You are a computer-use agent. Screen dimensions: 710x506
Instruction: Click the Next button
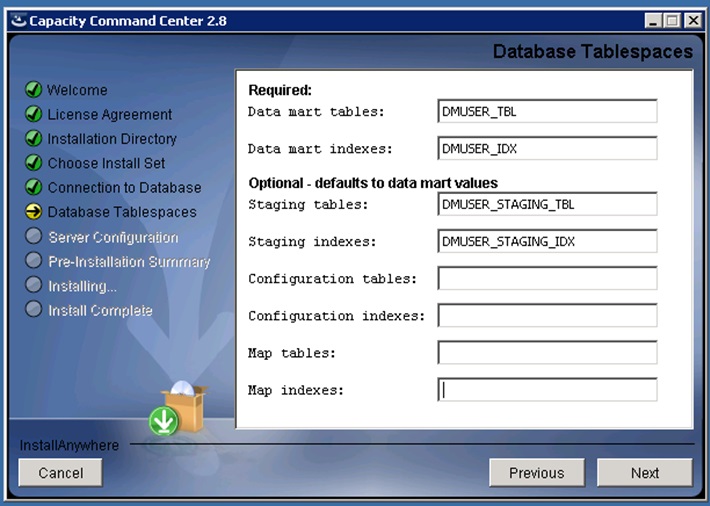[x=644, y=472]
